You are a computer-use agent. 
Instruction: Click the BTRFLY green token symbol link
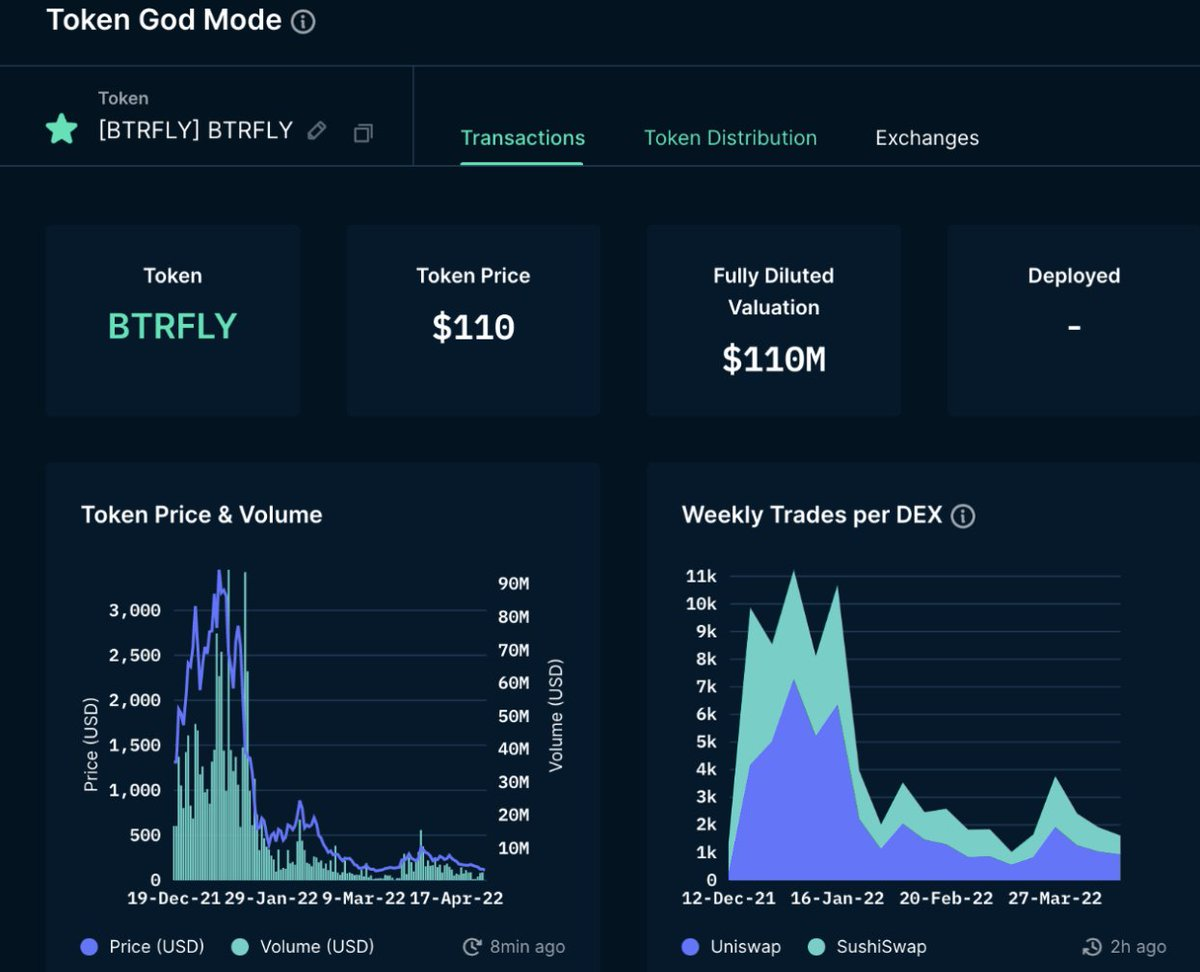click(x=172, y=327)
